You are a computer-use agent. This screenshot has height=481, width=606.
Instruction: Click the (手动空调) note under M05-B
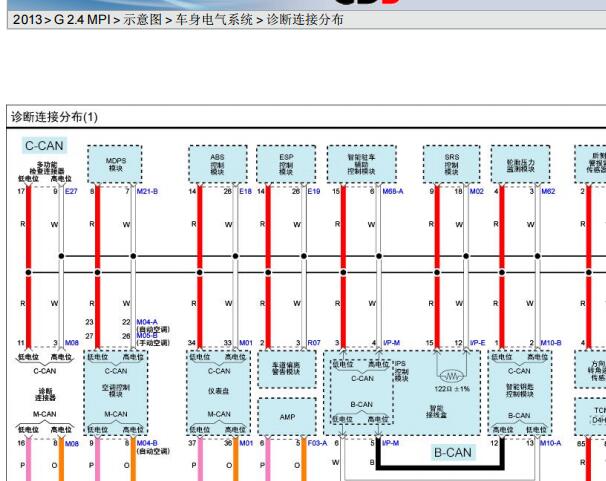[x=153, y=343]
